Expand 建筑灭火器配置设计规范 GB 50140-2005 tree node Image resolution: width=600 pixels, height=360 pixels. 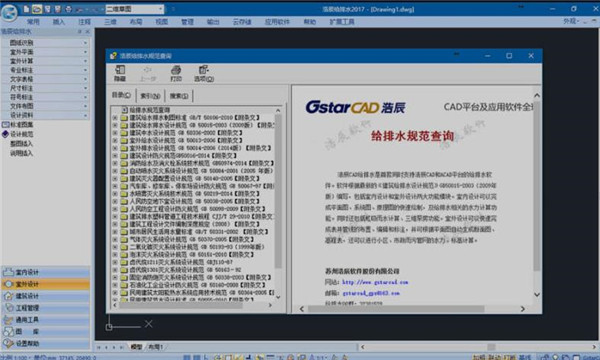[x=115, y=179]
